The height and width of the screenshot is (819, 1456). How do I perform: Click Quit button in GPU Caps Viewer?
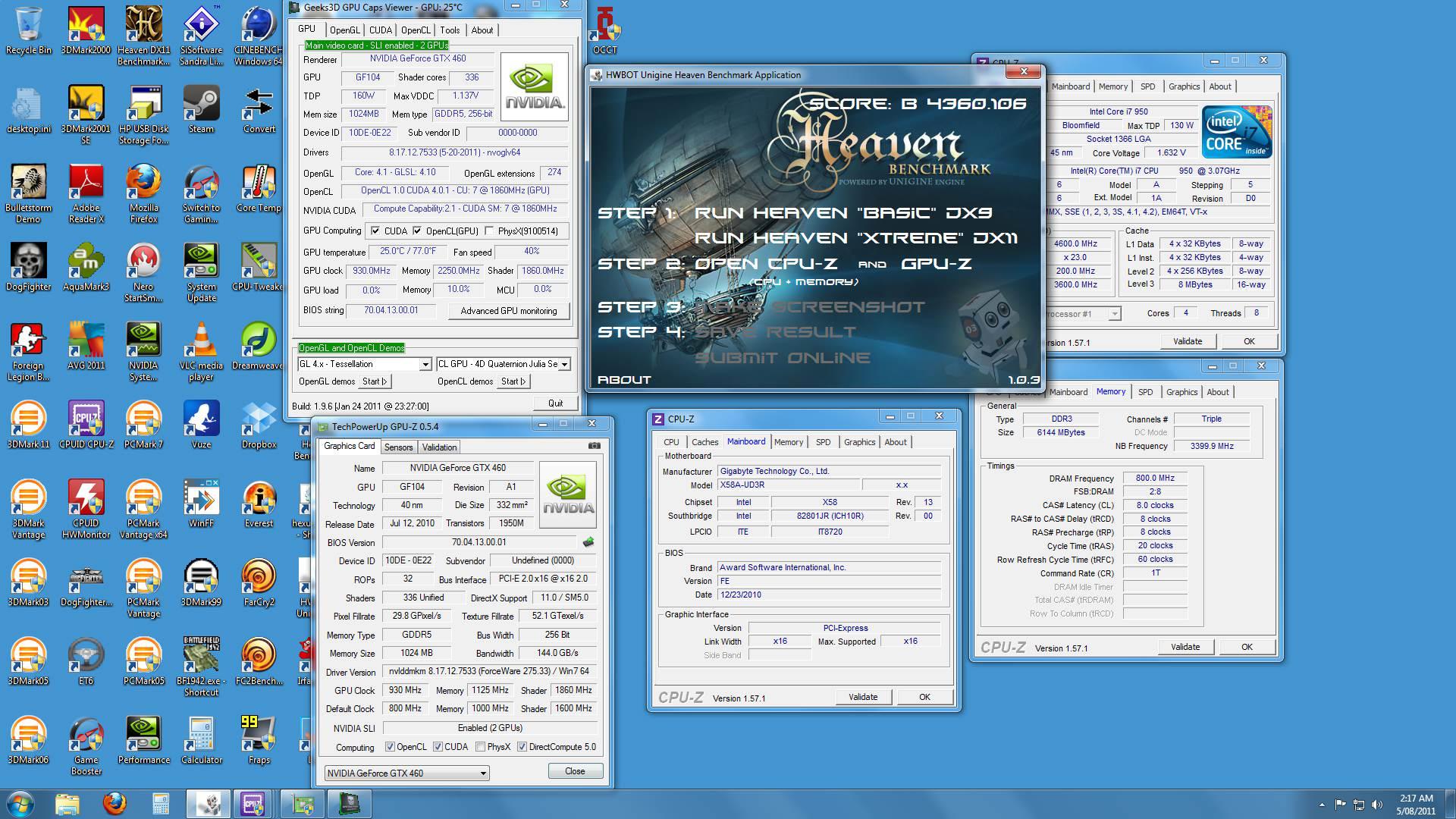click(556, 403)
